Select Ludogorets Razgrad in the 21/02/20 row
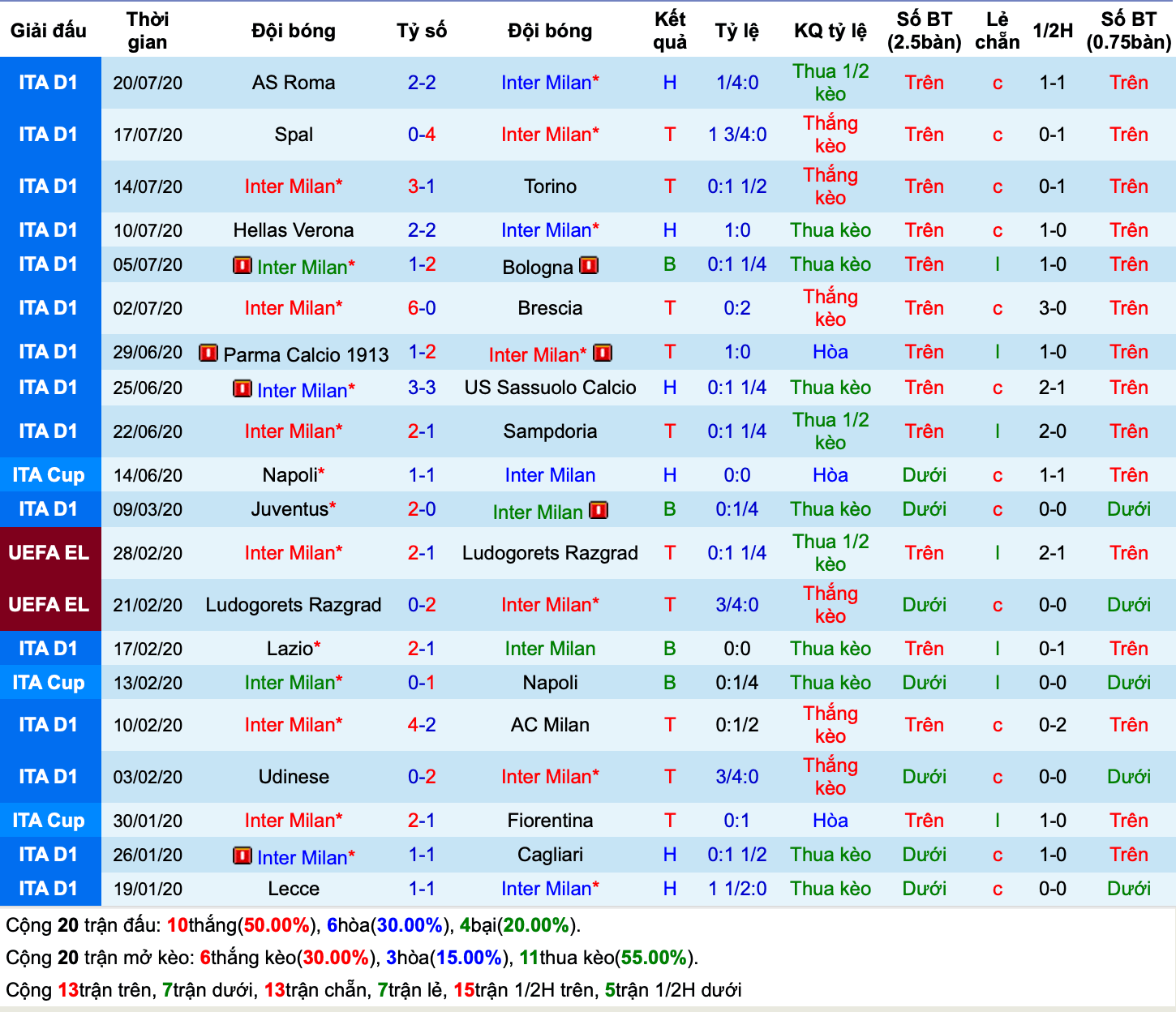This screenshot has width=1176, height=1012. [x=294, y=605]
